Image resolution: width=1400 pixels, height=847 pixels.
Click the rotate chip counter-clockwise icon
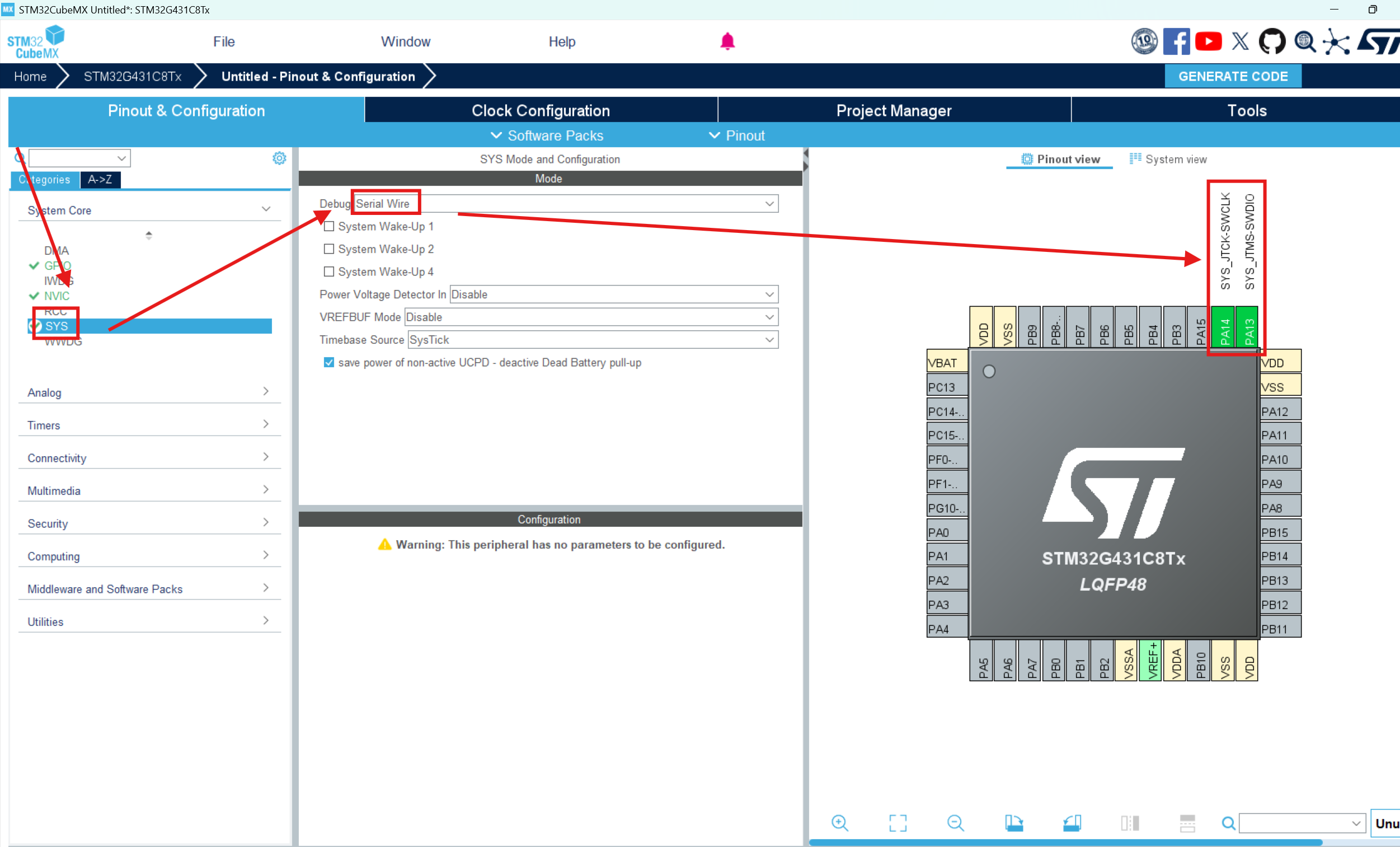point(1072,822)
